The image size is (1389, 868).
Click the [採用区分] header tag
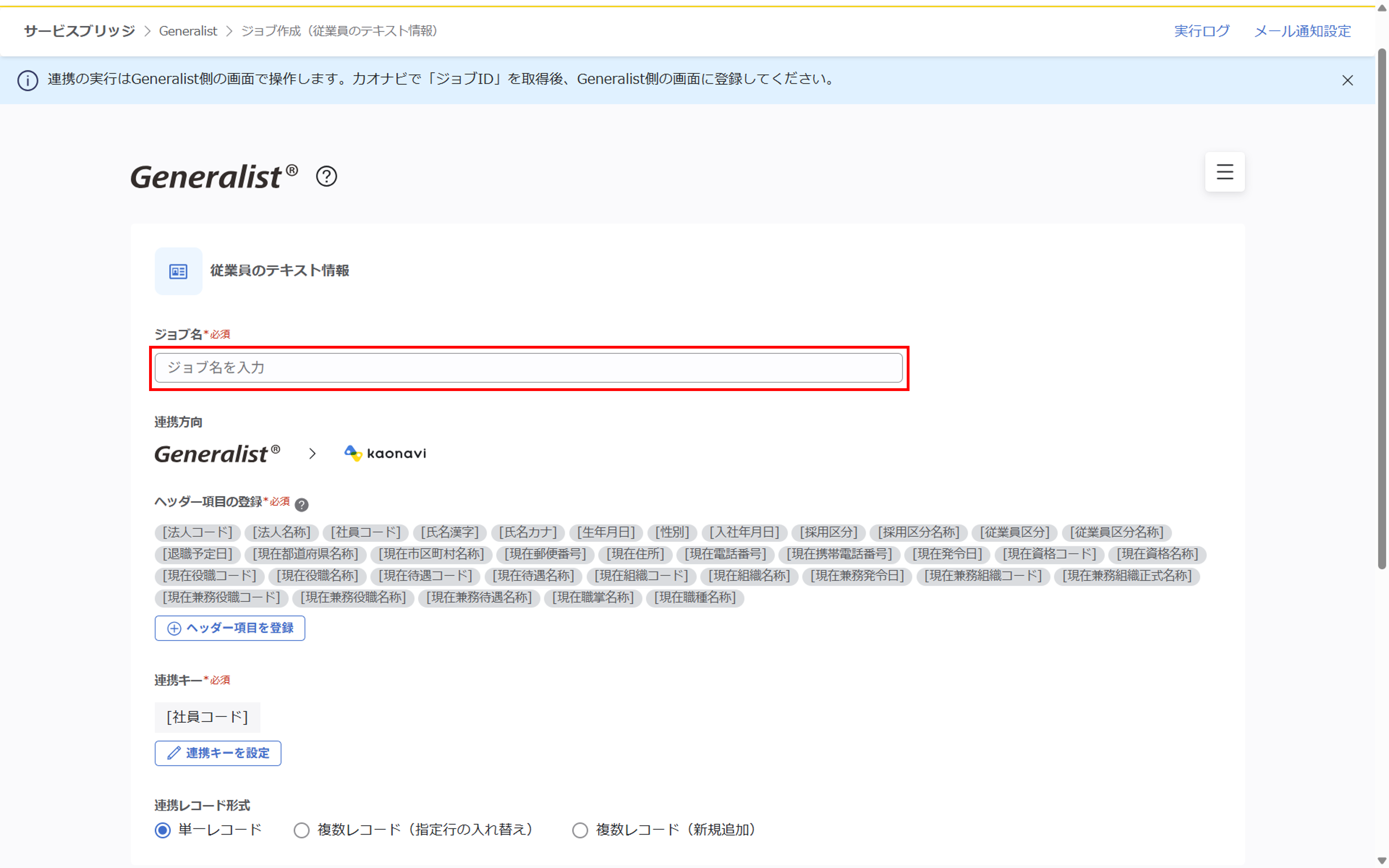pyautogui.click(x=828, y=532)
